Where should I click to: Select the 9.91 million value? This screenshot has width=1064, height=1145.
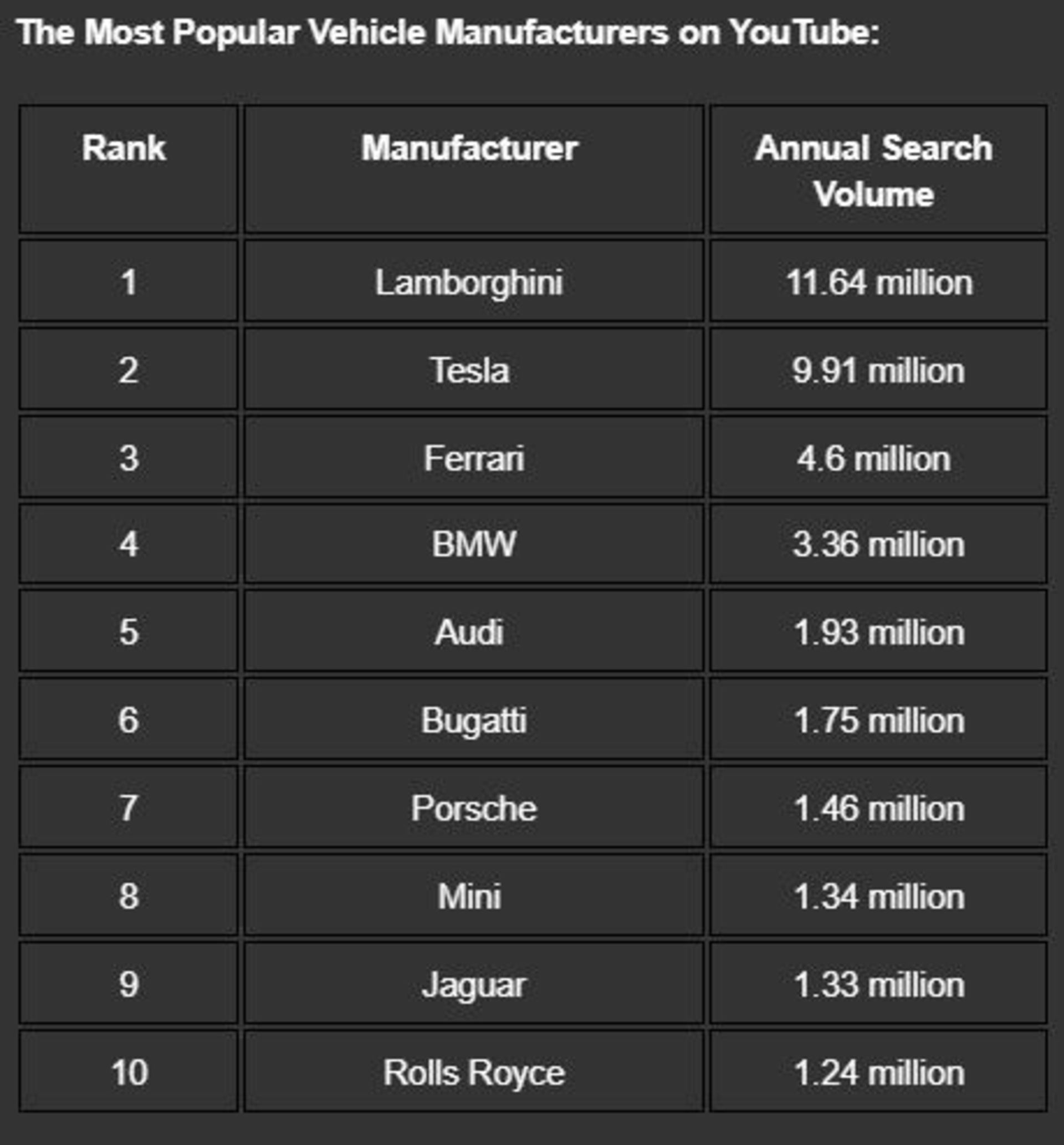878,370
